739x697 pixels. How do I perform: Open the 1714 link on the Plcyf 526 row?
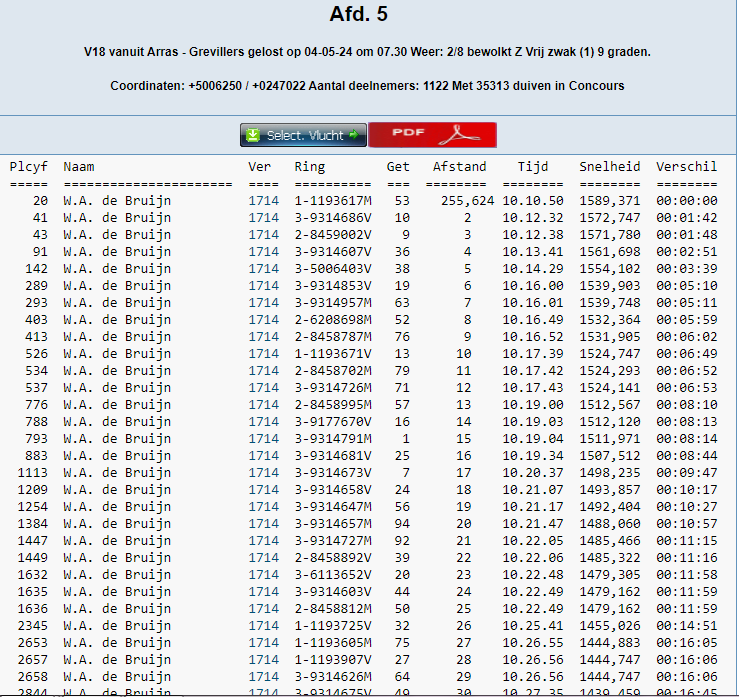[263, 354]
